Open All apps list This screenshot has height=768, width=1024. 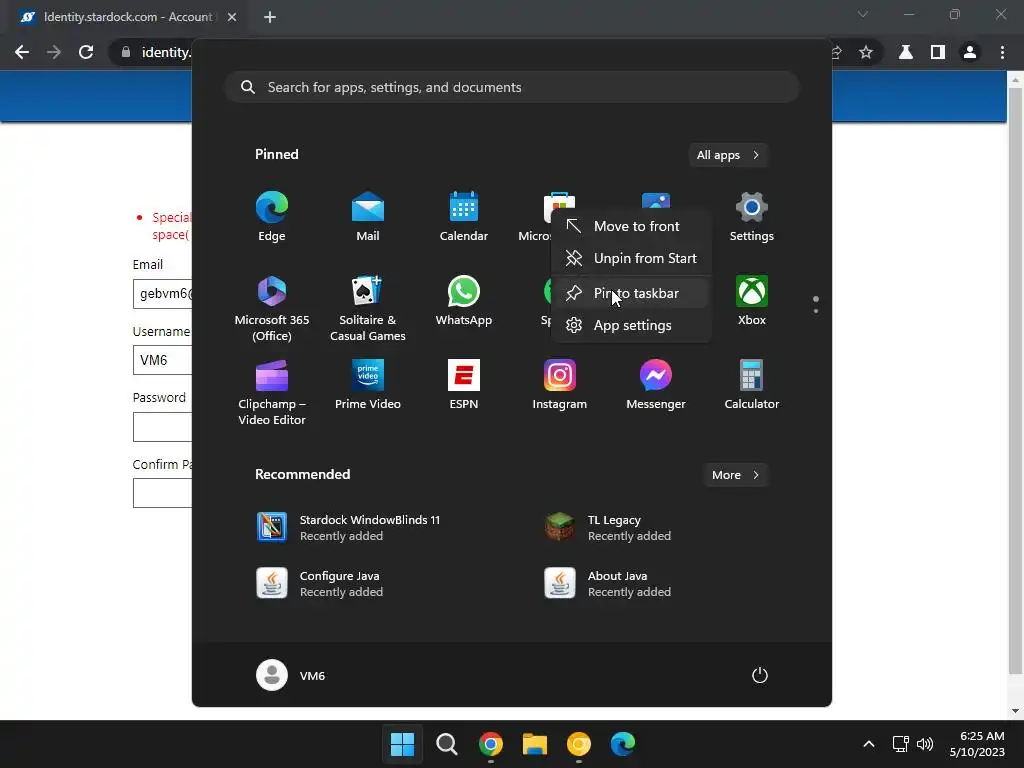[x=728, y=155]
